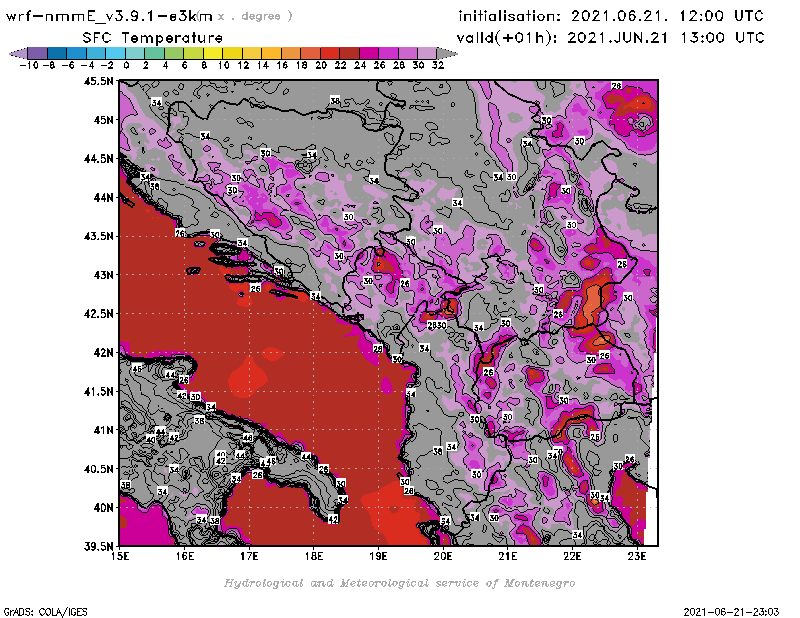
Task: Click the 10 value under the legend
Action: [223, 65]
